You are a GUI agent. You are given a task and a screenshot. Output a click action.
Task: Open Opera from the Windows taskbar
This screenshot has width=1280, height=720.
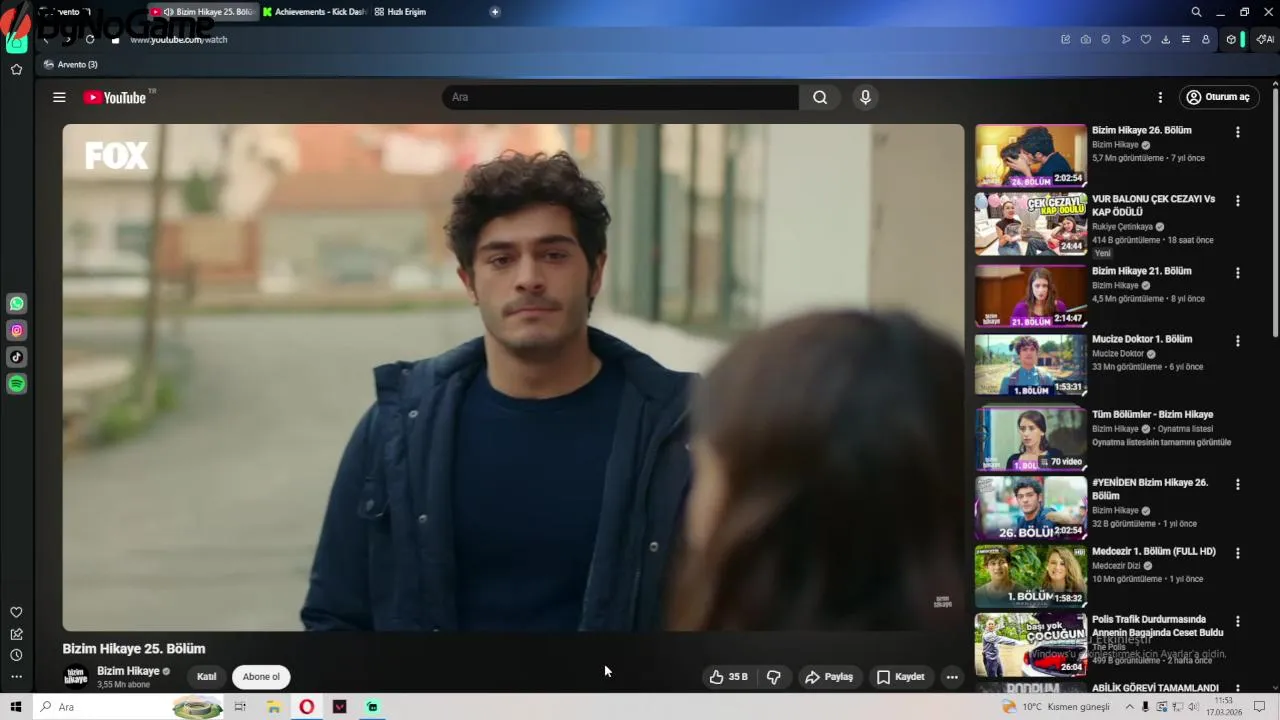tap(307, 707)
